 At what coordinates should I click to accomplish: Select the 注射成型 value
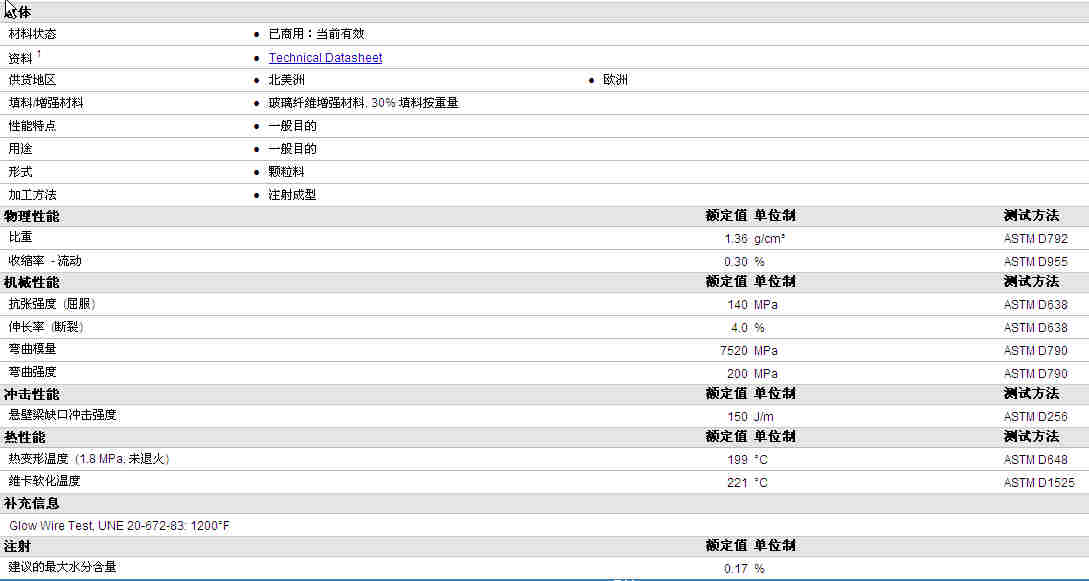click(292, 195)
